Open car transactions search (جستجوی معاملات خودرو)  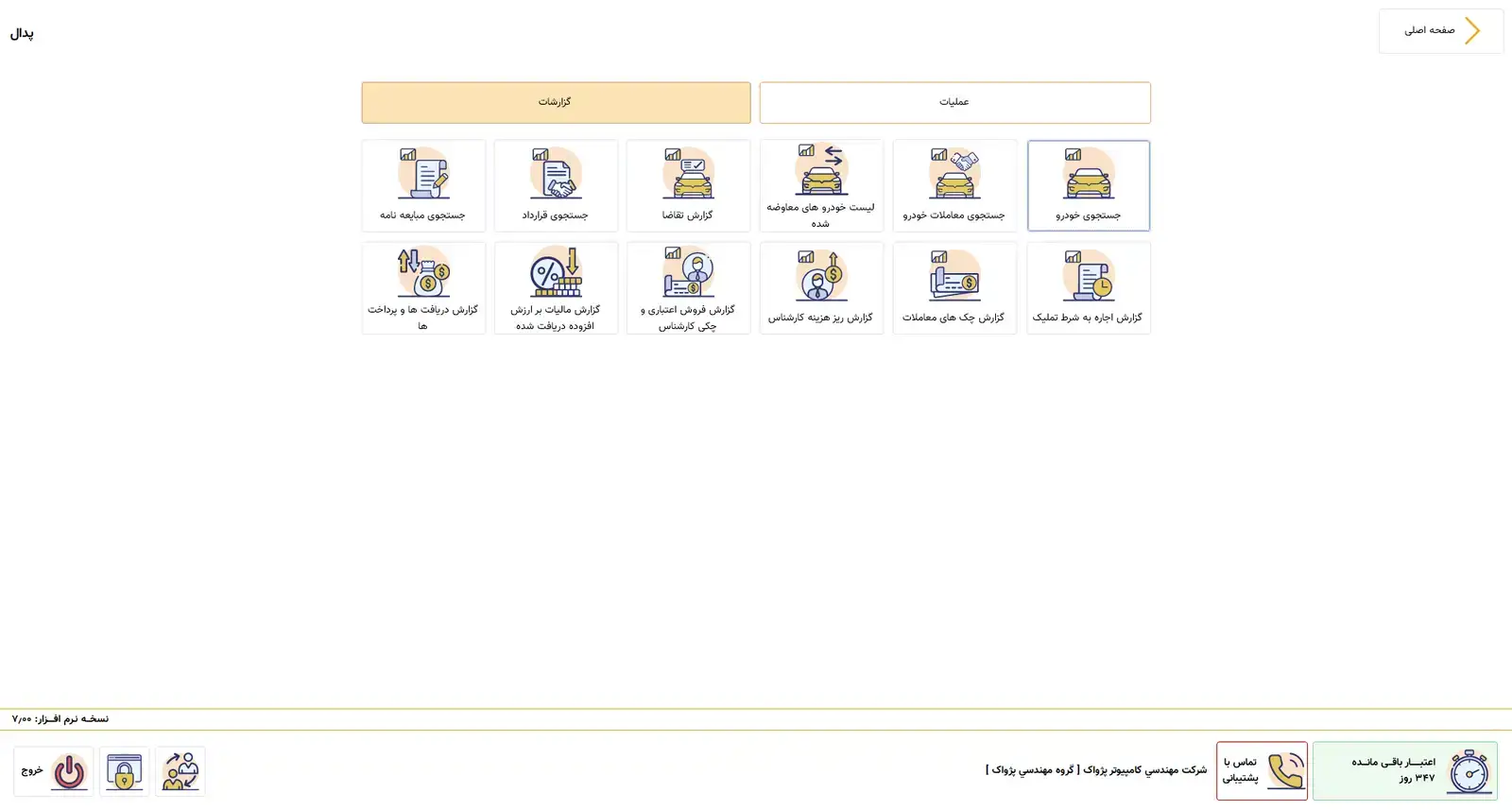[x=954, y=185]
